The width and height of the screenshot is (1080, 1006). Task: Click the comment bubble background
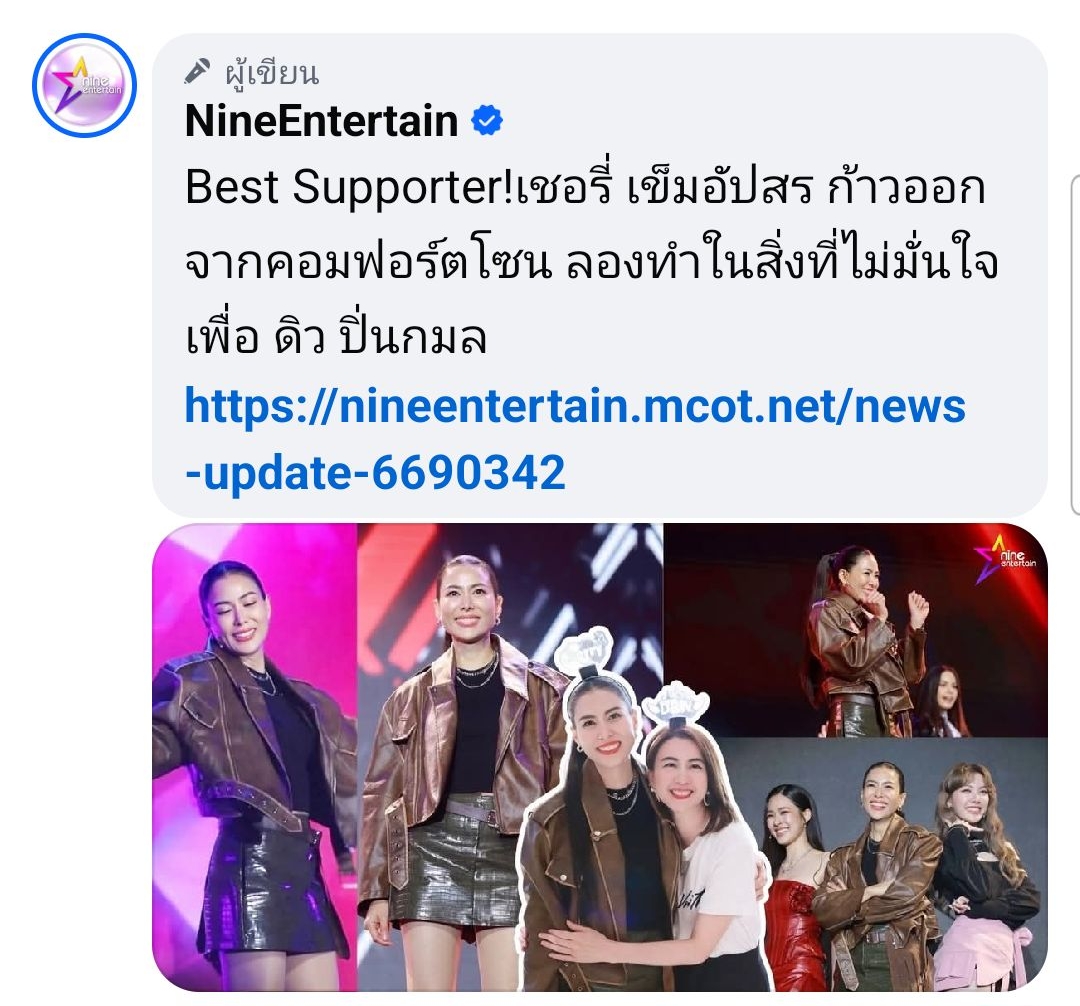click(x=600, y=275)
